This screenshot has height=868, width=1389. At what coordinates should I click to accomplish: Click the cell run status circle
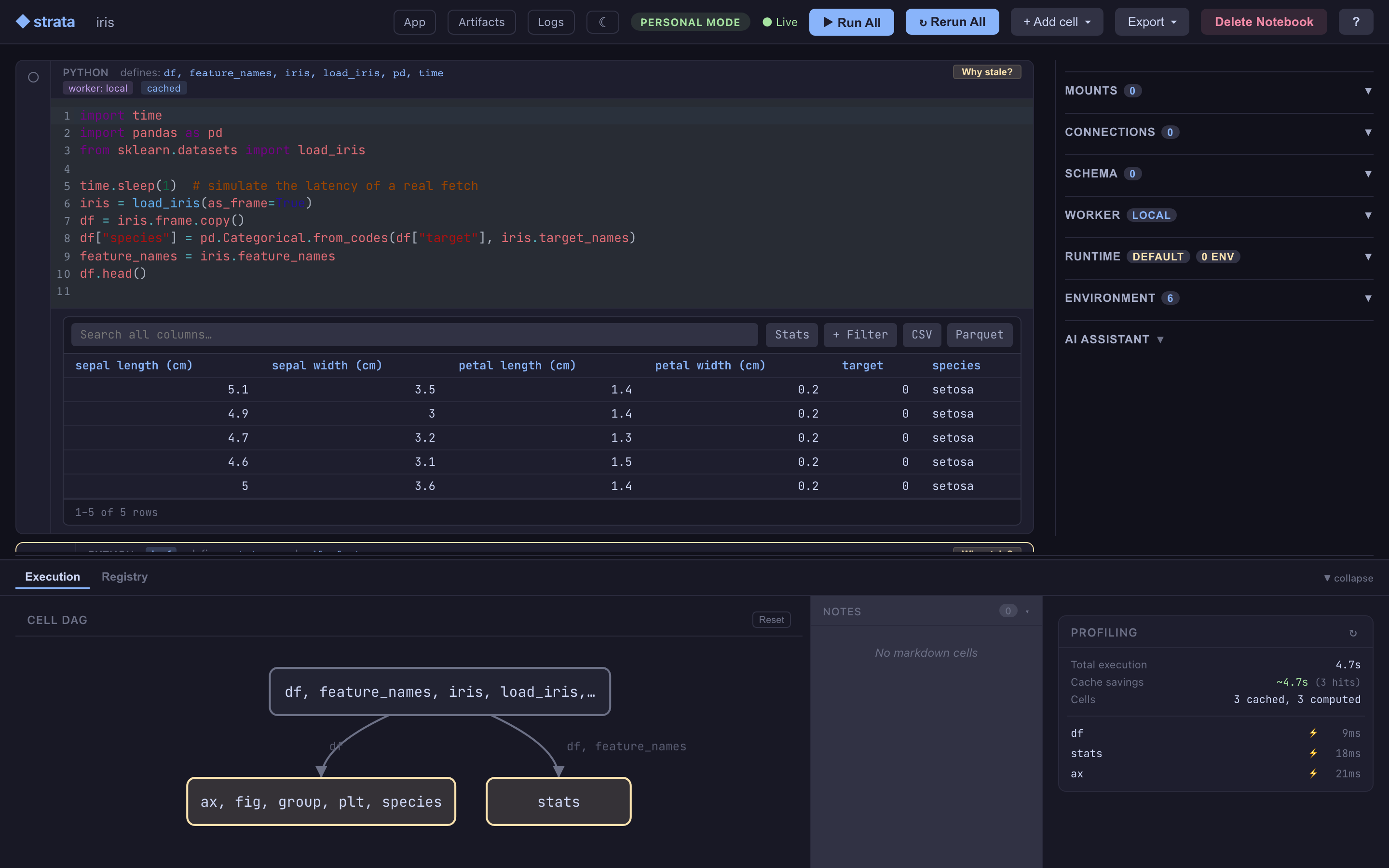point(33,77)
